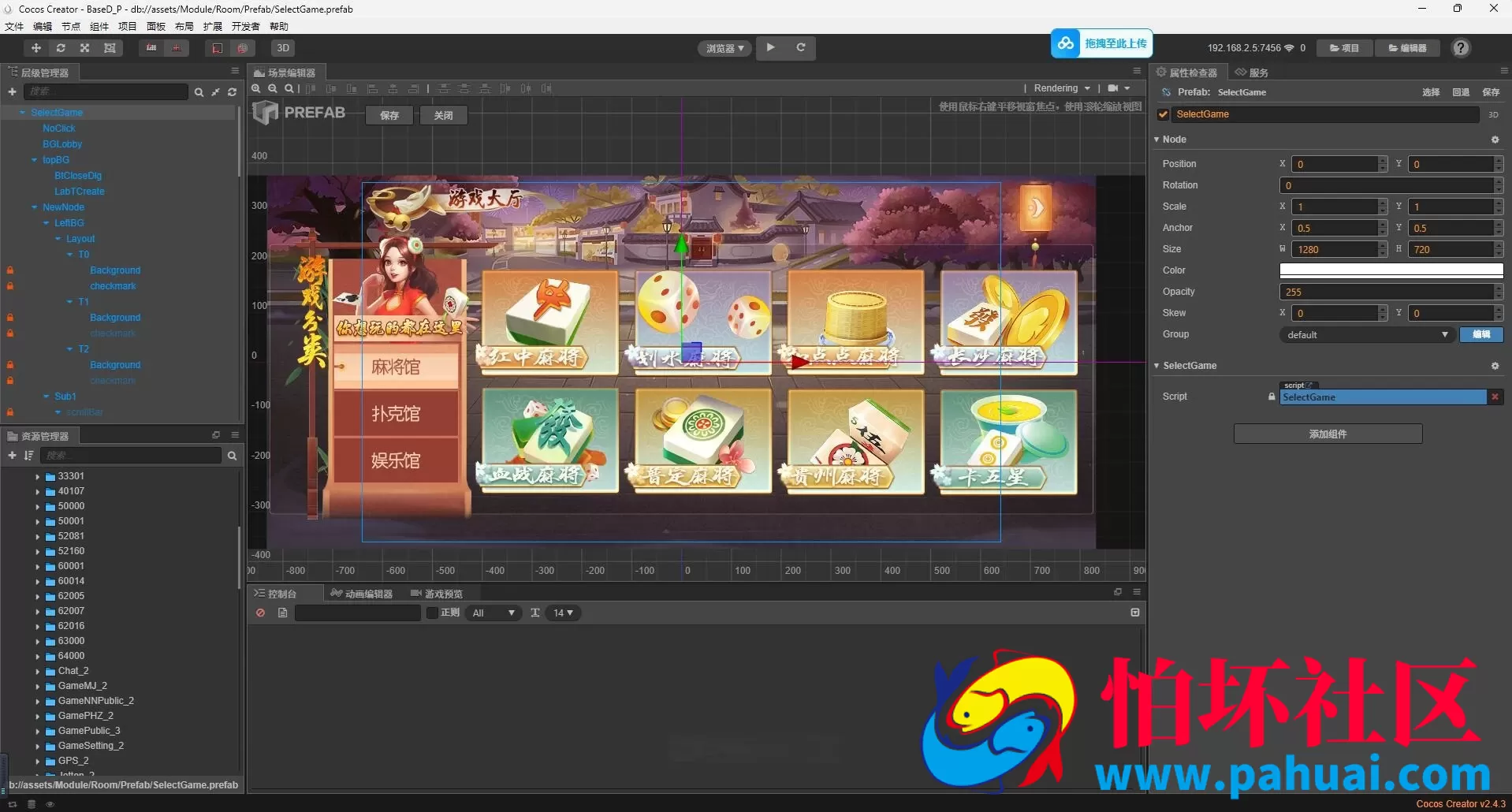Screen dimensions: 1512x812
Task: Toggle console collapse-duplicates icon
Action: point(1135,613)
